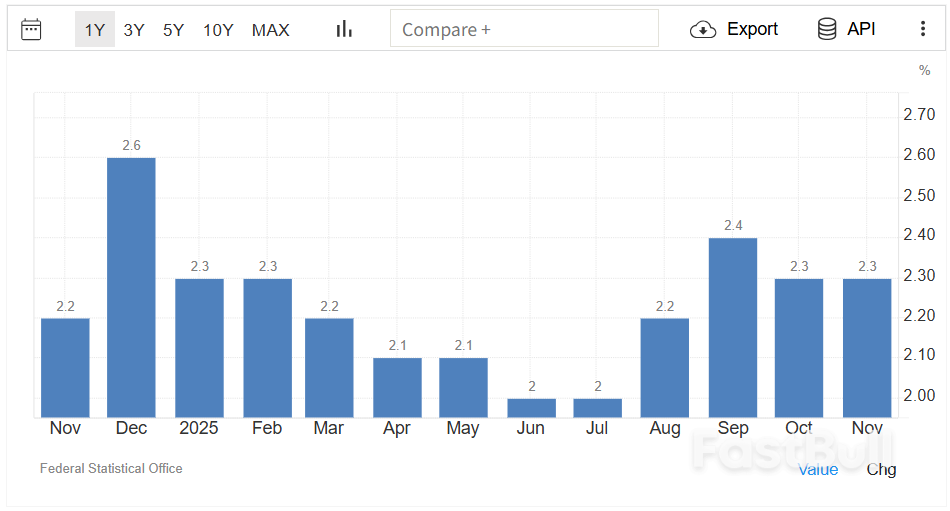Viewport: 950px width, 511px height.
Task: Click the 2.70 y-axis label
Action: tap(919, 115)
